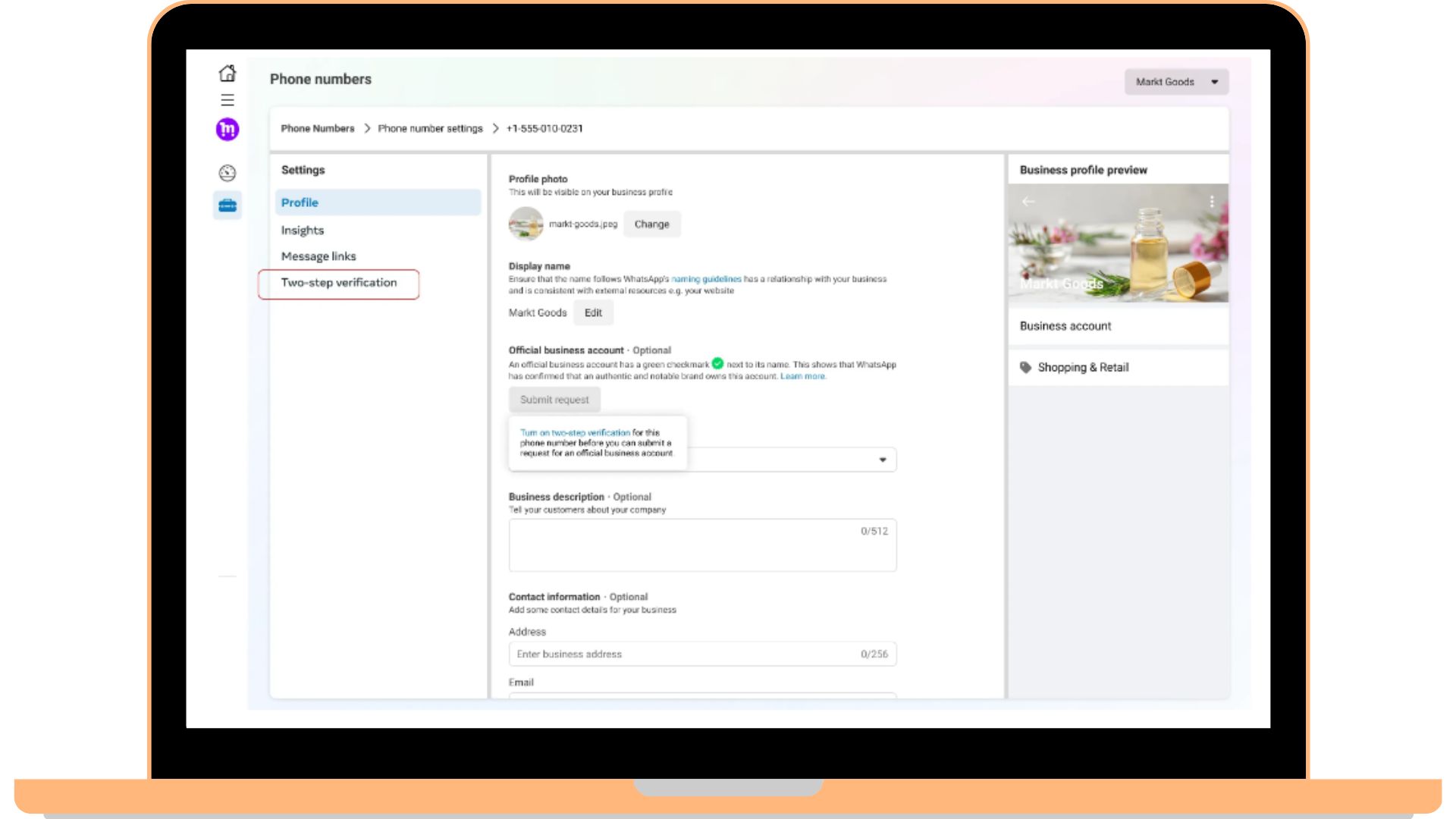This screenshot has width=1456, height=819.
Task: Click Edit next to Markt Goods
Action: pyautogui.click(x=593, y=312)
